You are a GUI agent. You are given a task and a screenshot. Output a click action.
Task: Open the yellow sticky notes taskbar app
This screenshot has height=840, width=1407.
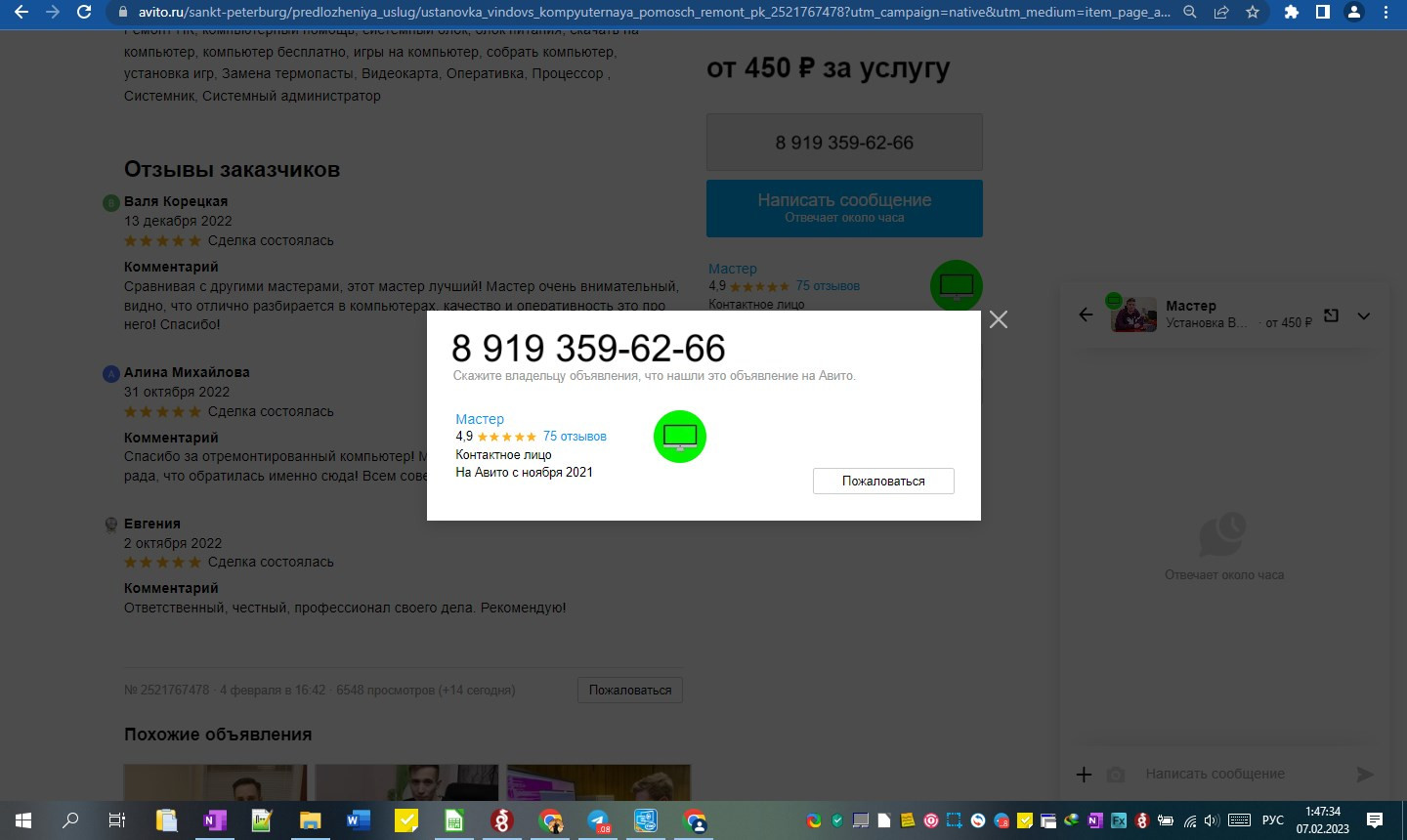pyautogui.click(x=405, y=820)
